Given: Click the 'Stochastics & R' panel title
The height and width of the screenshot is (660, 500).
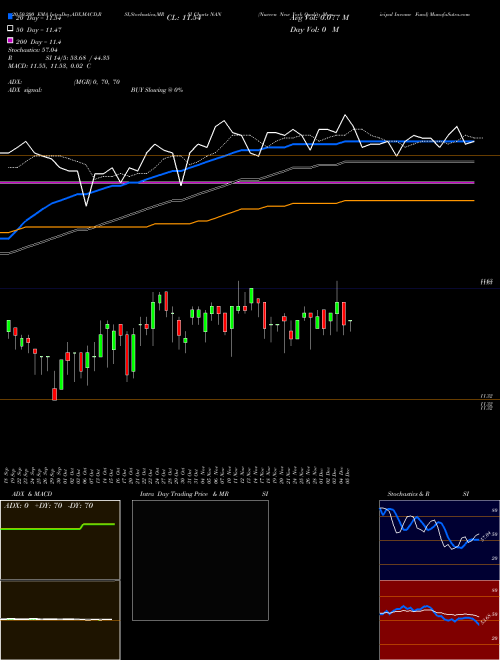Looking at the screenshot, I should pyautogui.click(x=409, y=494).
